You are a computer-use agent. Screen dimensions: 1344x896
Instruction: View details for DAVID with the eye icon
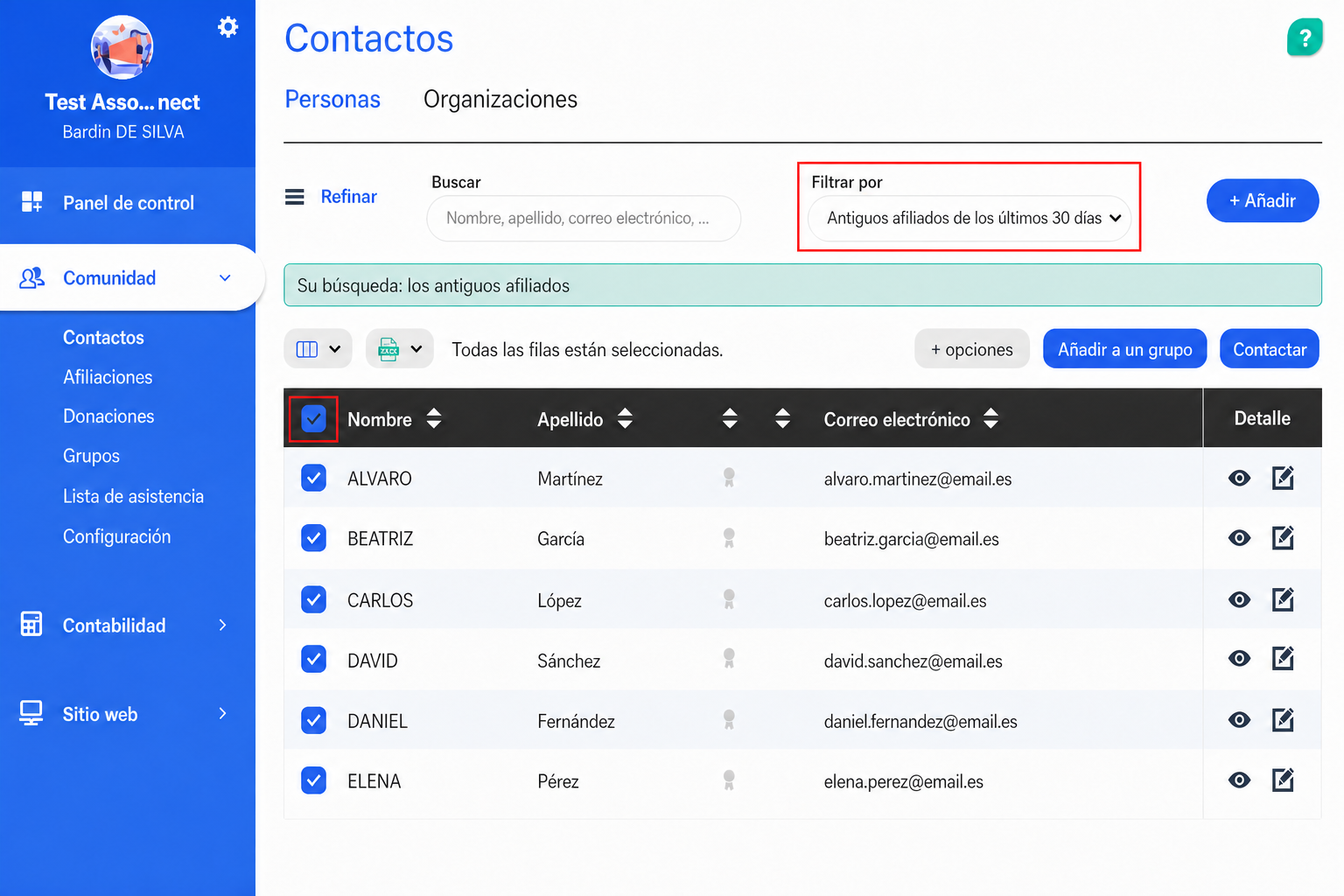click(1239, 658)
